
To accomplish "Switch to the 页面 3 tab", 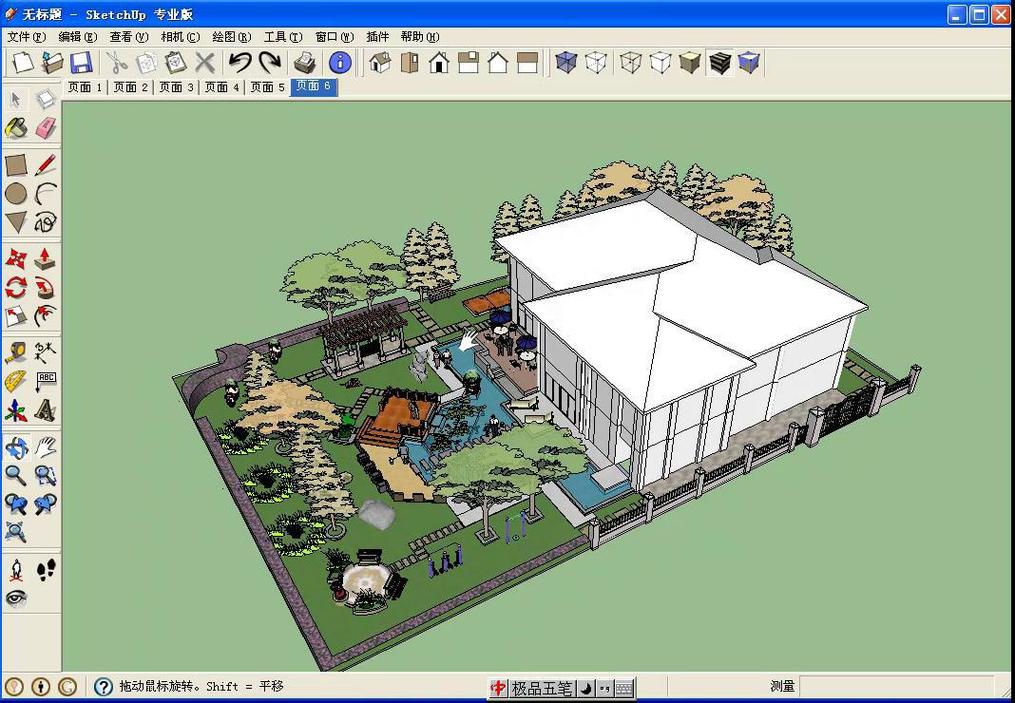I will 176,87.
